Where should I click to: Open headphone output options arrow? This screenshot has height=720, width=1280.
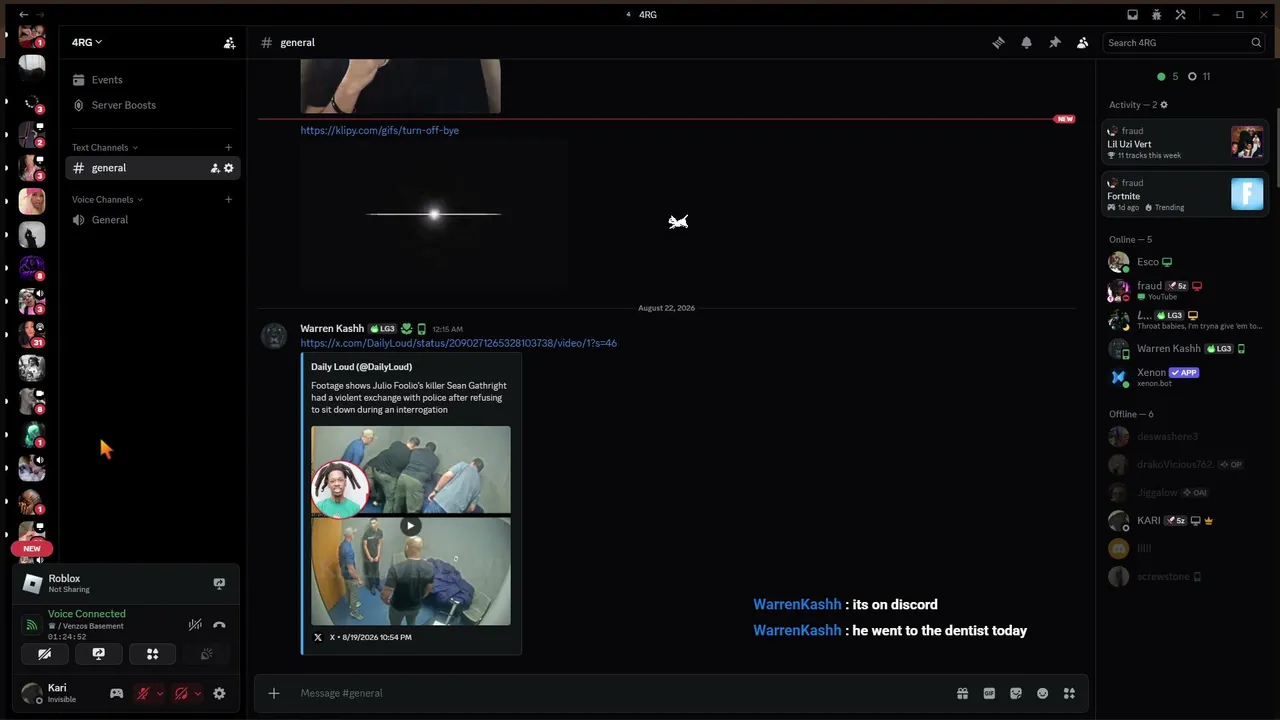point(198,693)
